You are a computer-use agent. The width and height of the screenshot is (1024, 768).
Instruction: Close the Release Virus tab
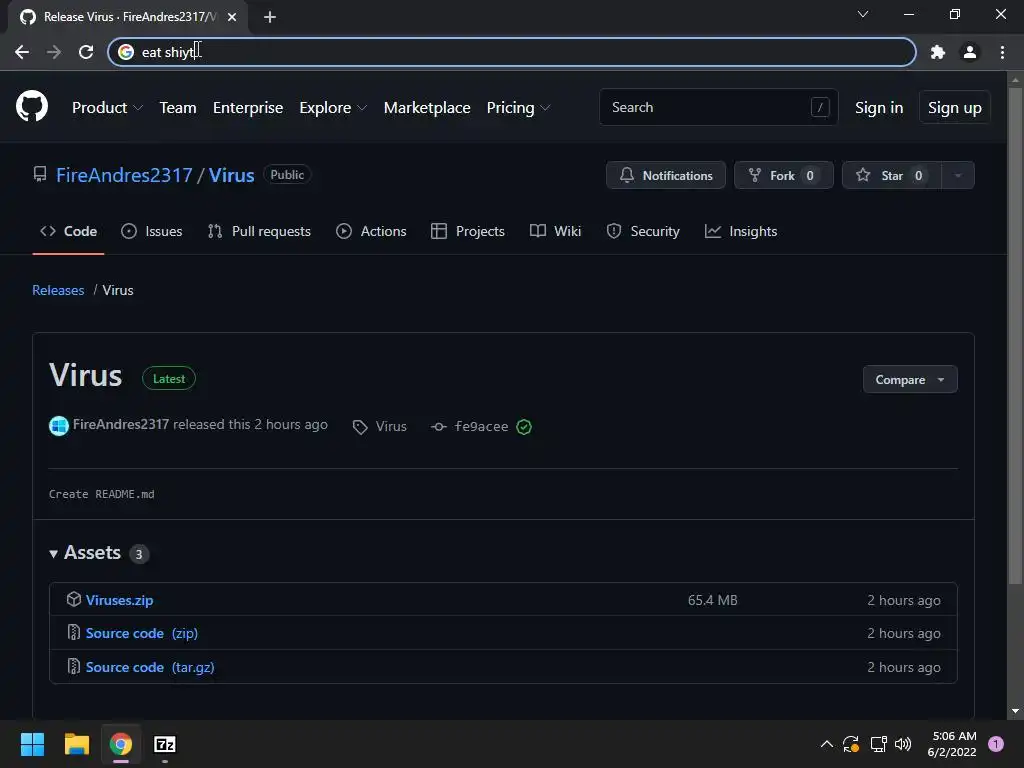point(232,17)
